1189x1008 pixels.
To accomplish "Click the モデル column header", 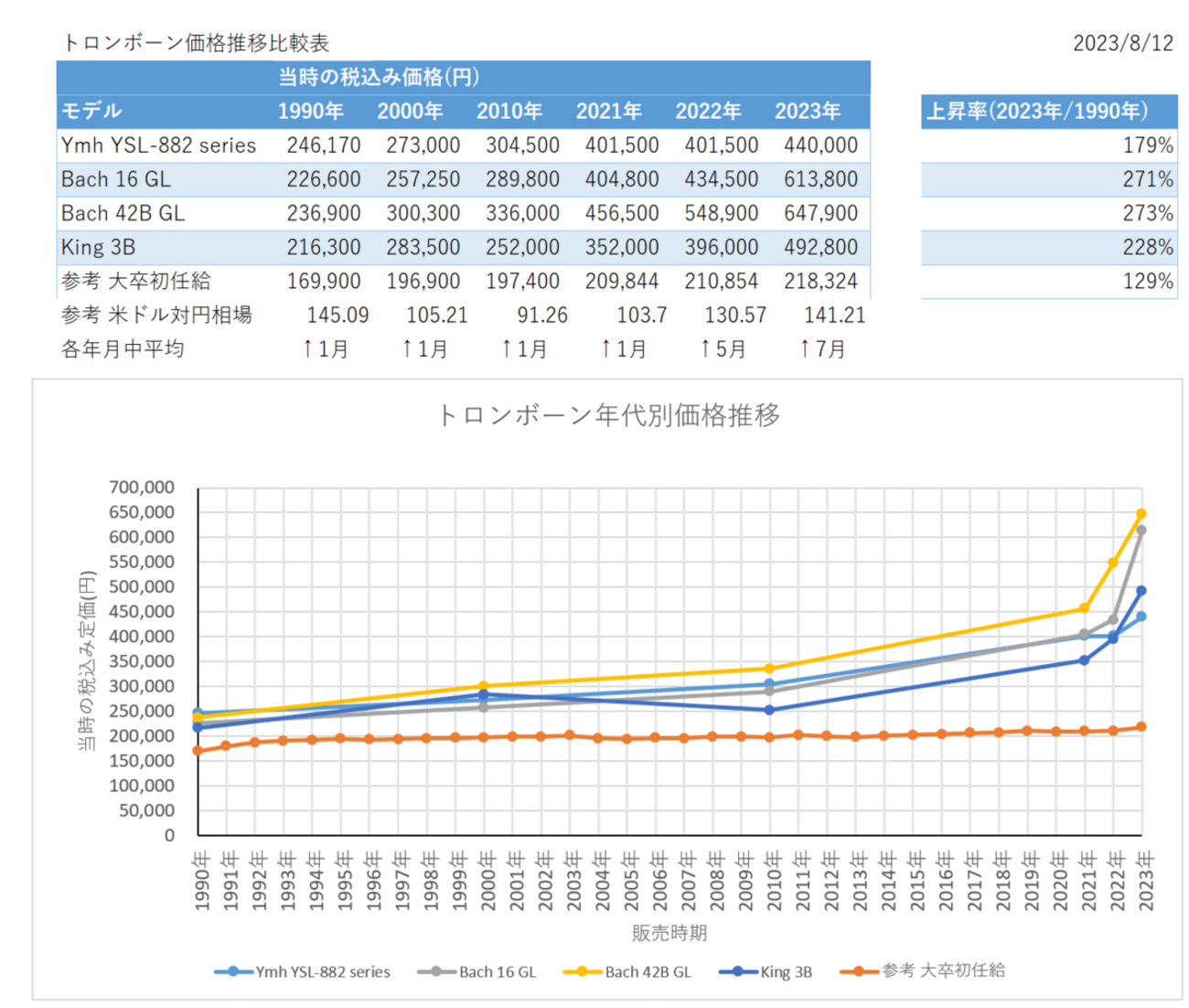I will [91, 111].
